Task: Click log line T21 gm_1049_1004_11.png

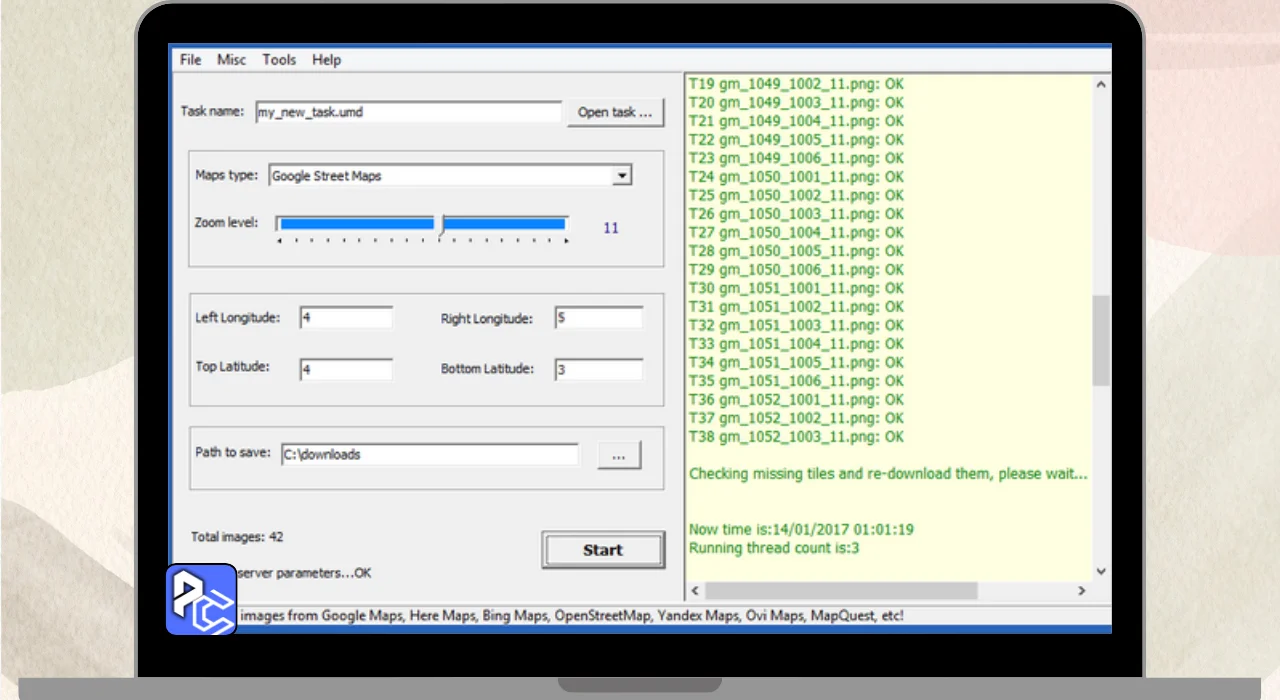Action: click(x=796, y=121)
